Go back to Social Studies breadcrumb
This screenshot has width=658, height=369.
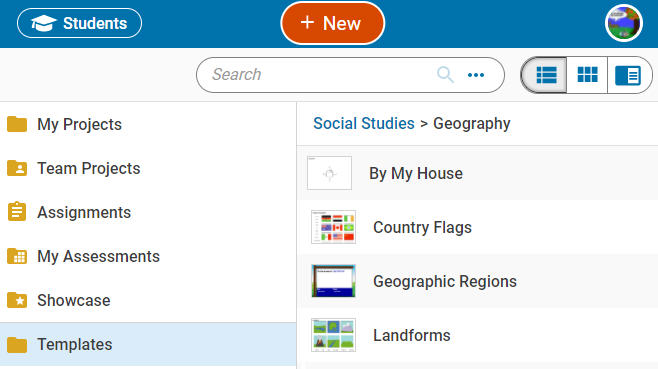[364, 123]
